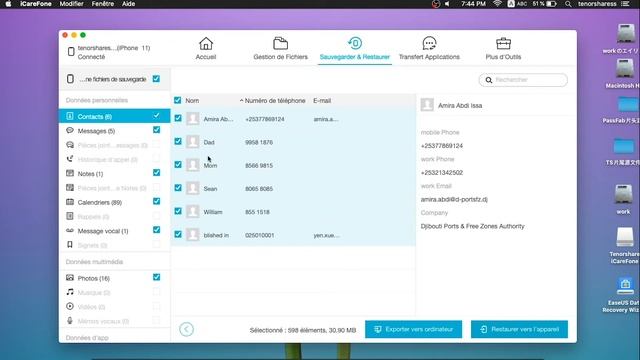Click Restaurer vers l'appareil button
640x360 pixels.
click(519, 329)
